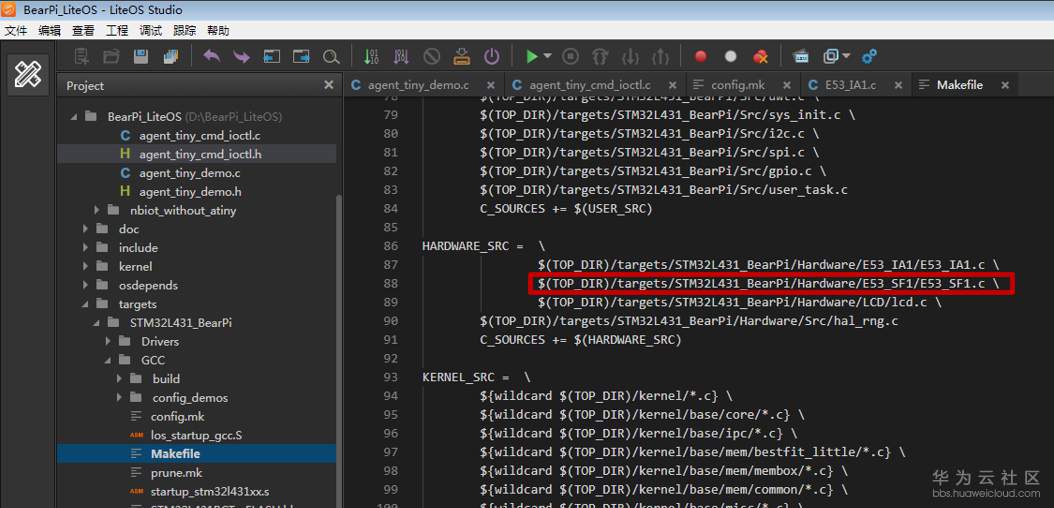Collapse the BearPi_LiteOS root folder
The height and width of the screenshot is (508, 1054).
pyautogui.click(x=75, y=117)
